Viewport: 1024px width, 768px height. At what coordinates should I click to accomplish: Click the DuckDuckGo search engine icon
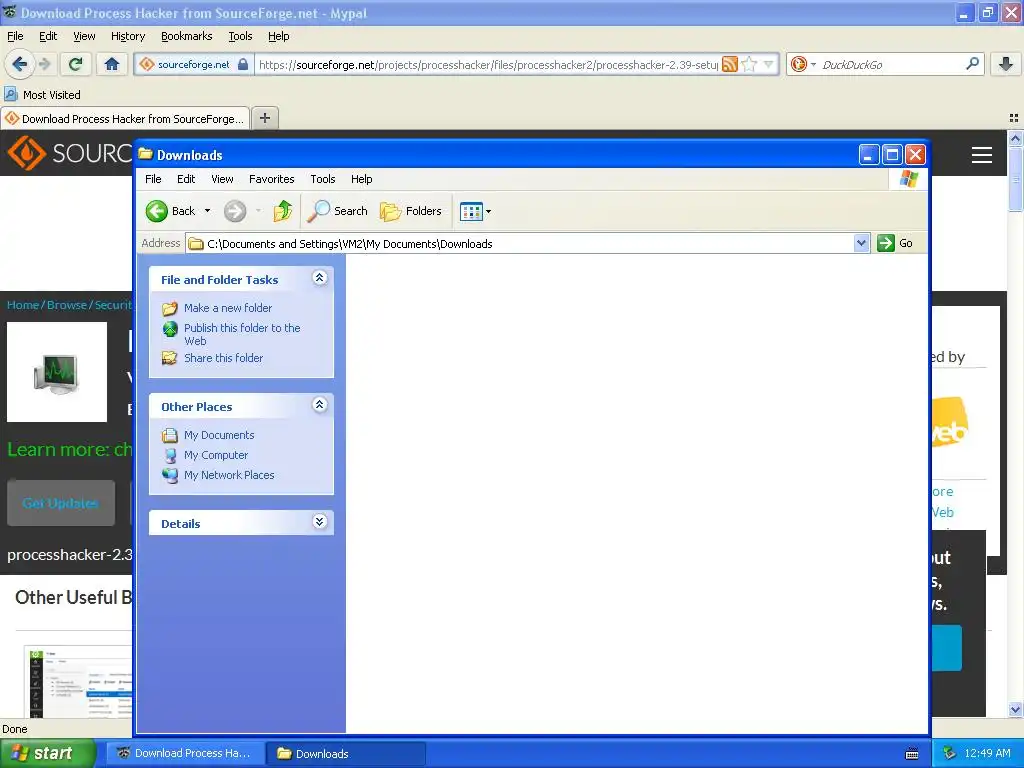pyautogui.click(x=798, y=64)
